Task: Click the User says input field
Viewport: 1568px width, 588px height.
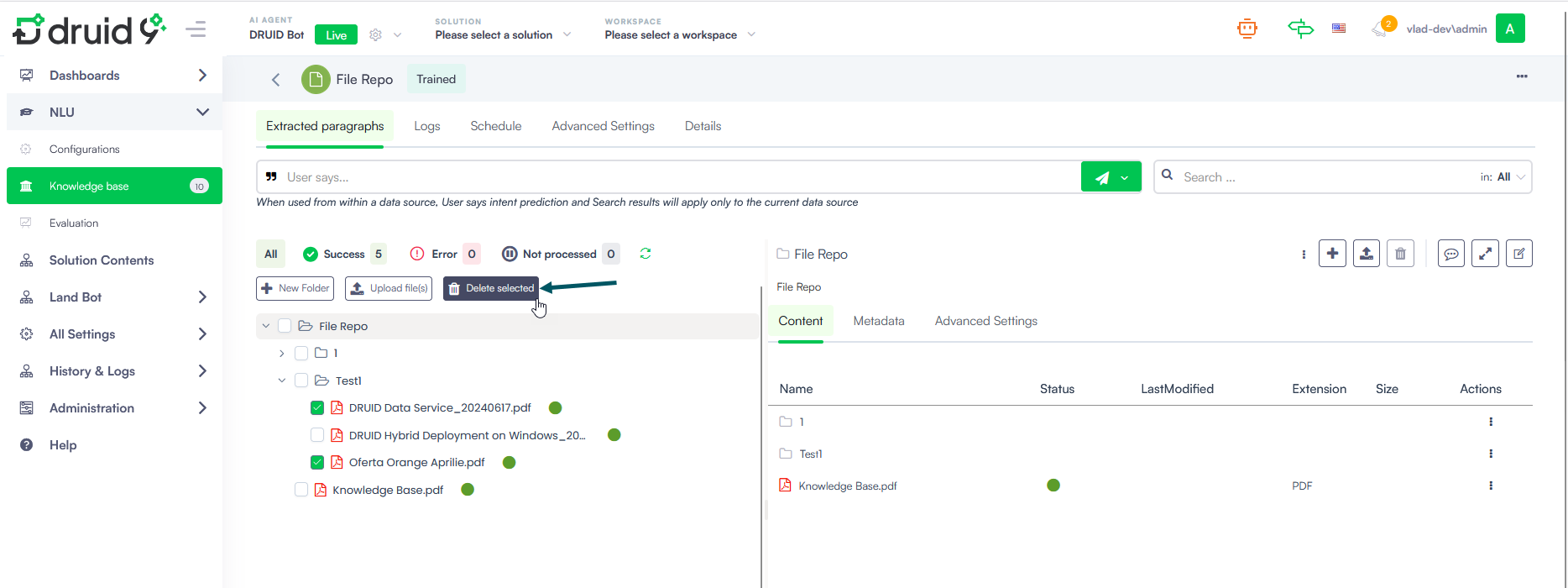Action: click(x=672, y=177)
